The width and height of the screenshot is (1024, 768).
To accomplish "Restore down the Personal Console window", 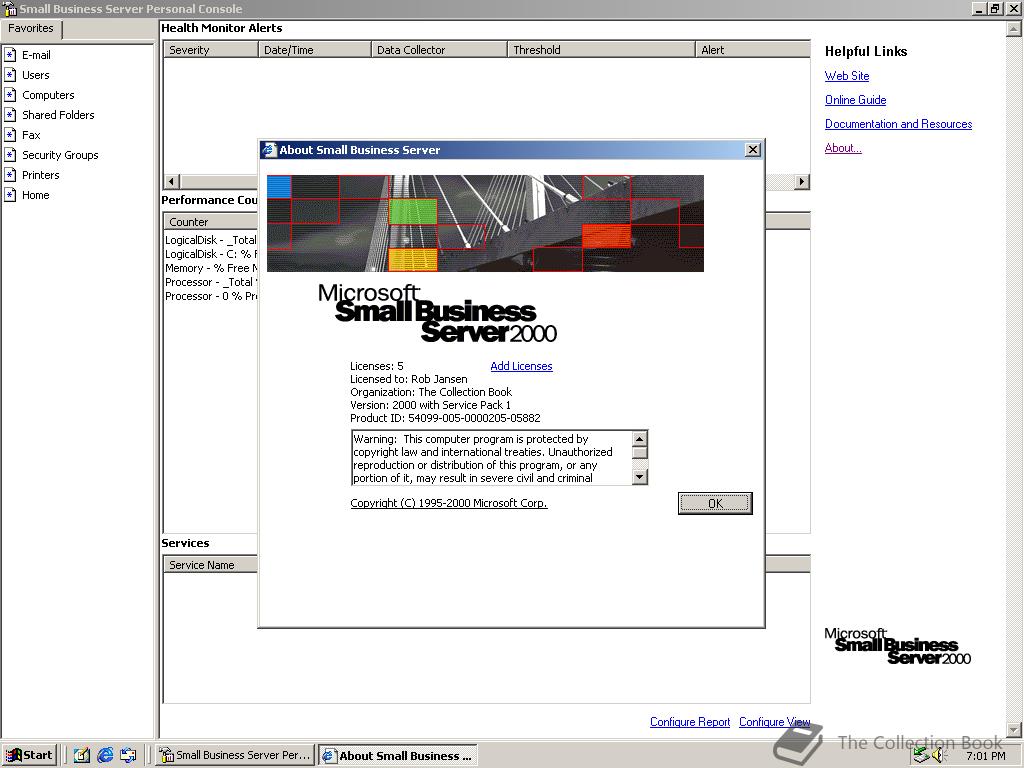I will [x=995, y=9].
